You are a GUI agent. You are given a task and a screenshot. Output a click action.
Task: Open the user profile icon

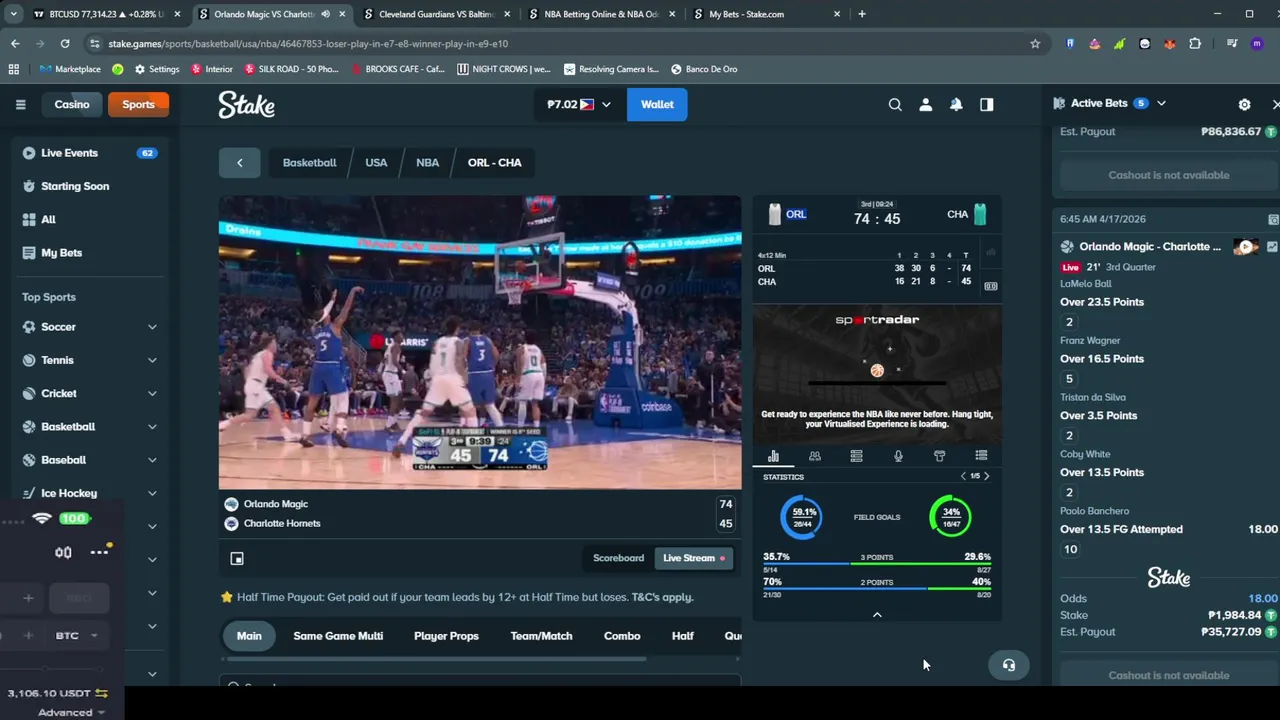(x=926, y=104)
